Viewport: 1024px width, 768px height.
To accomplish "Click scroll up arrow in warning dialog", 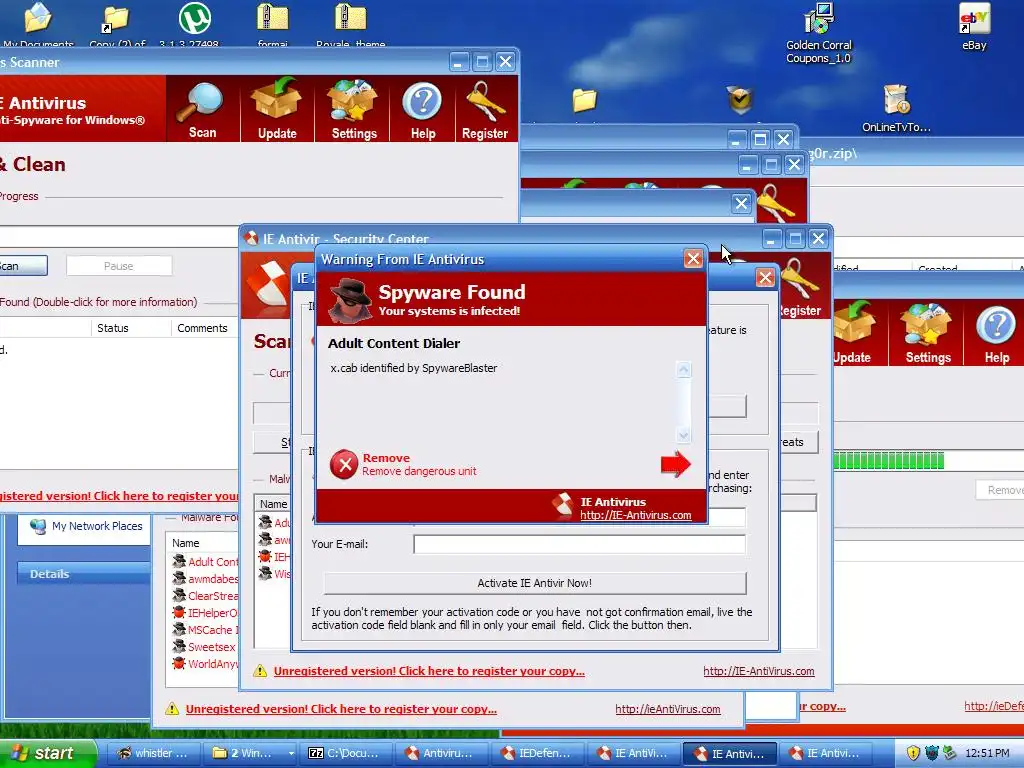I will coord(683,370).
